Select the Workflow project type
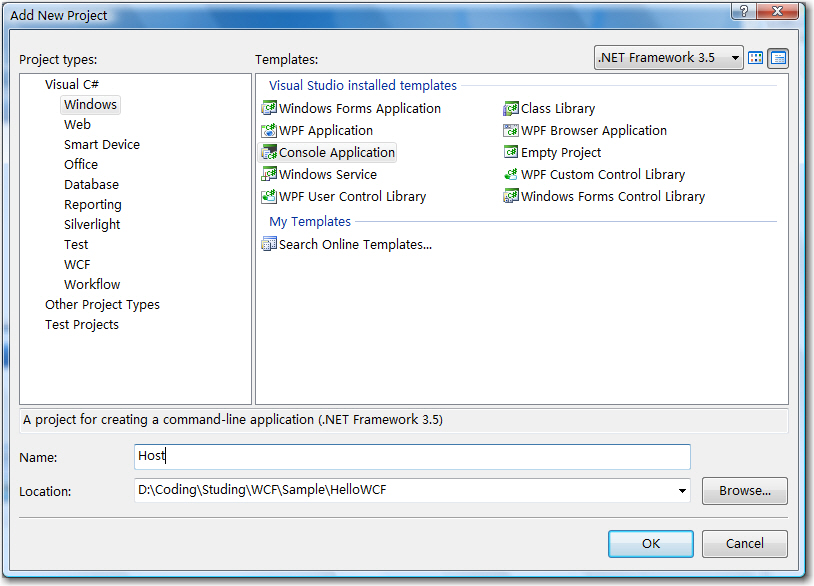Image resolution: width=814 pixels, height=586 pixels. (92, 284)
